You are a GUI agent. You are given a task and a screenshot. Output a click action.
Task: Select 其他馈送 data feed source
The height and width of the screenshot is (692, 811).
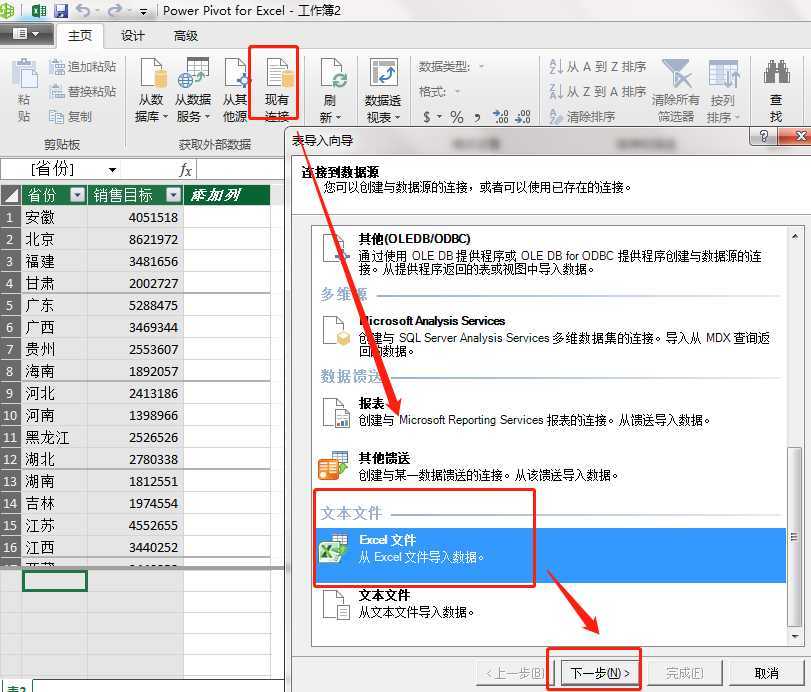pyautogui.click(x=549, y=467)
